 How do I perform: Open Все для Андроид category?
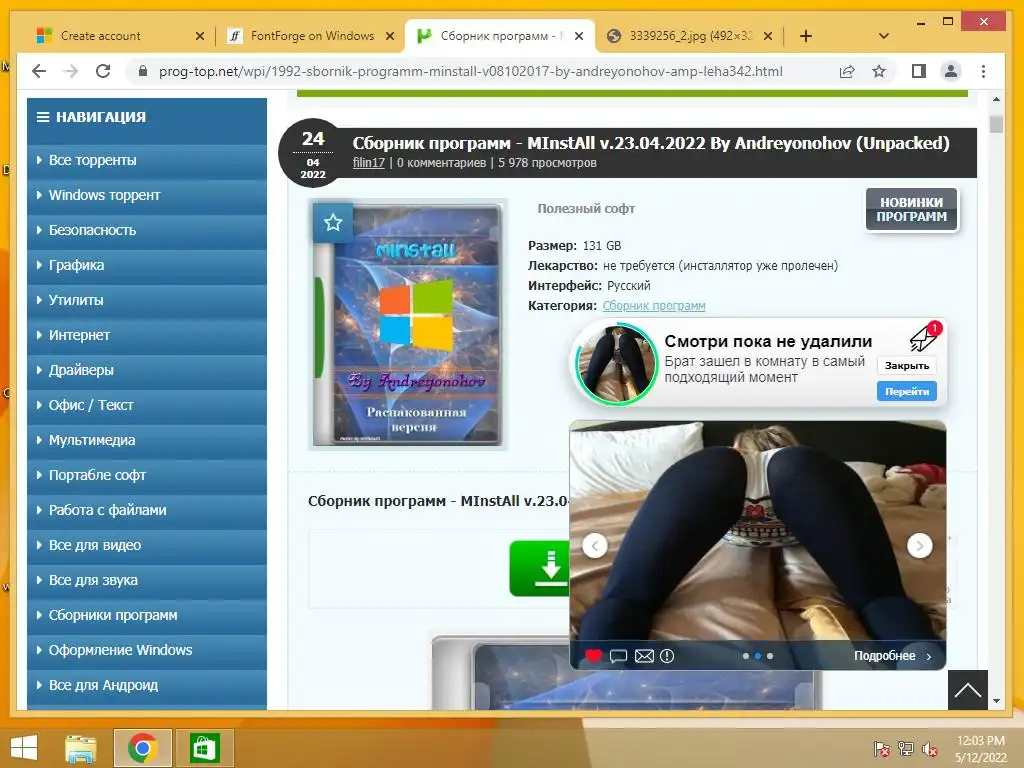pos(147,685)
